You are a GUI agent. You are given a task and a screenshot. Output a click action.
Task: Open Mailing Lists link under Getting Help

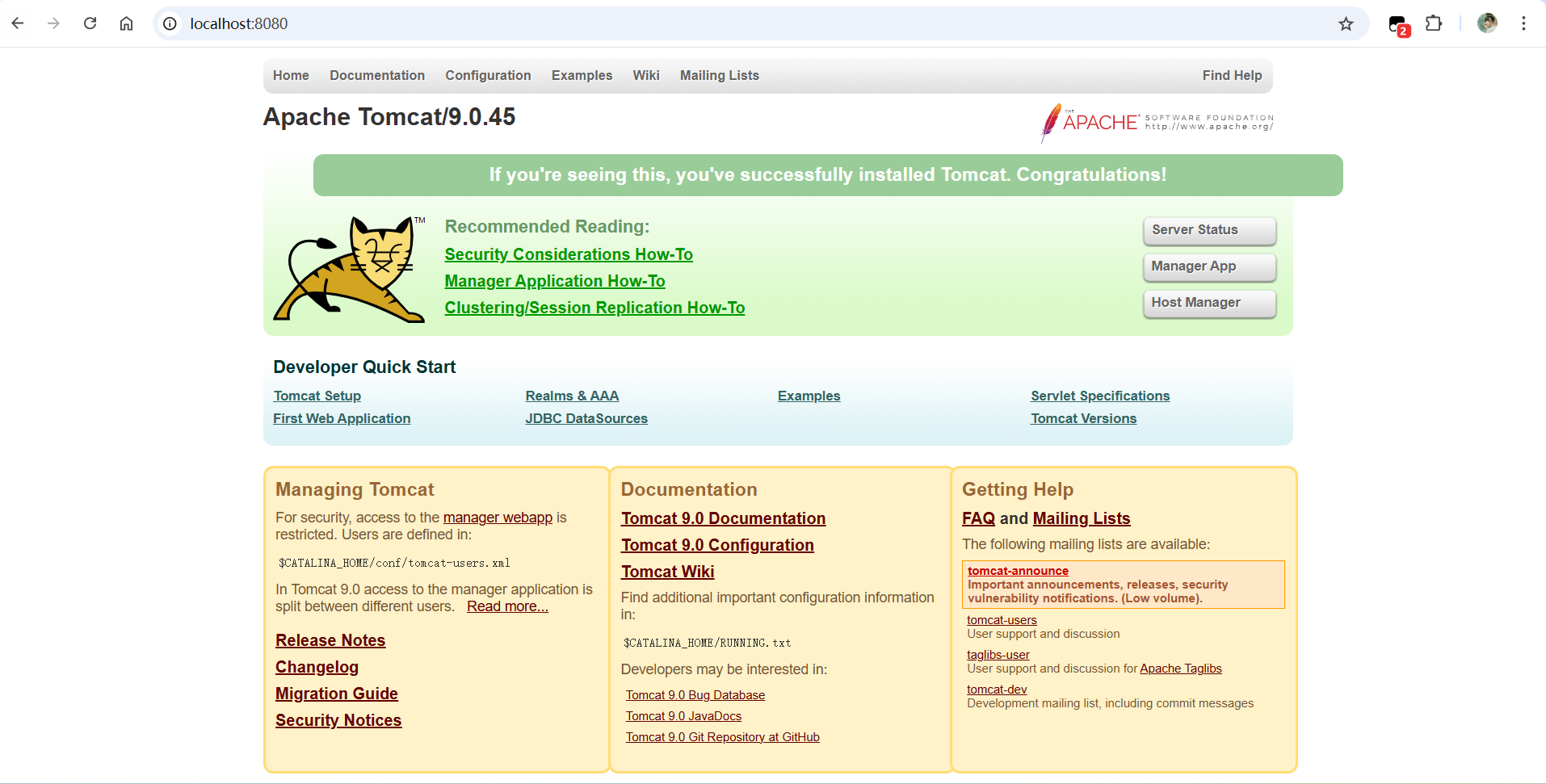[x=1082, y=518]
